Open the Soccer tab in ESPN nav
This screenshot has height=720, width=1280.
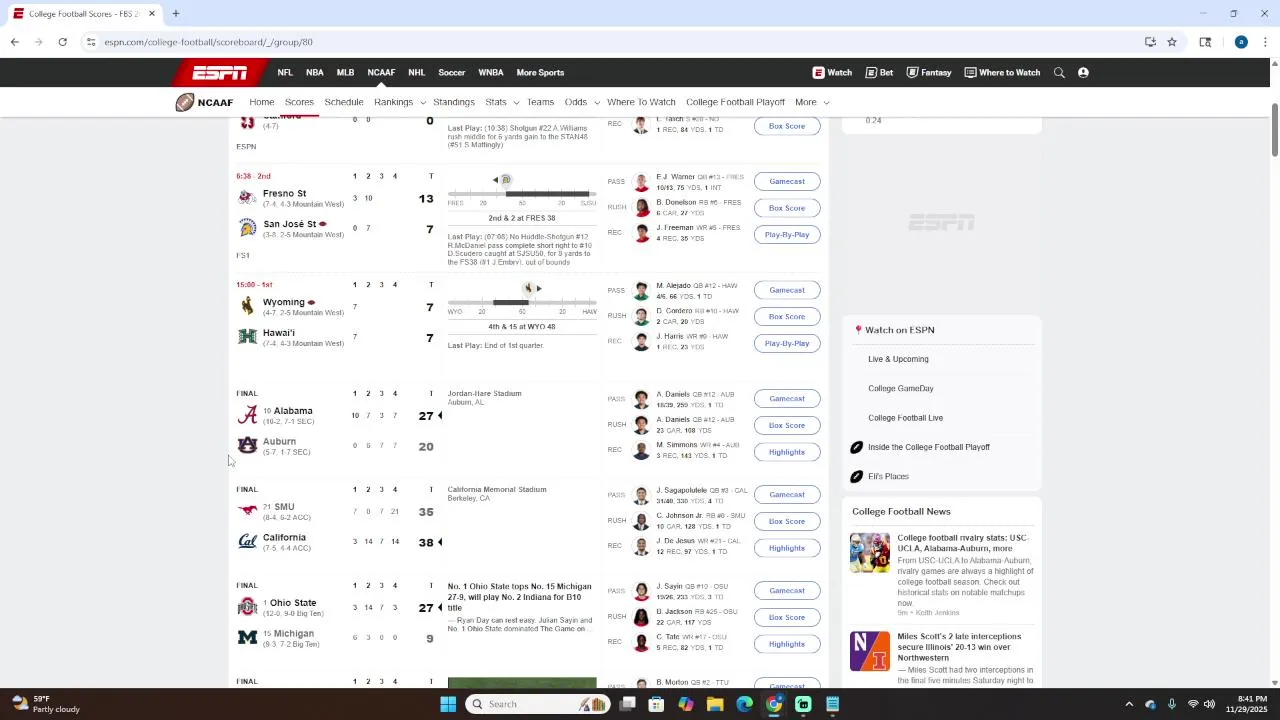click(x=451, y=72)
